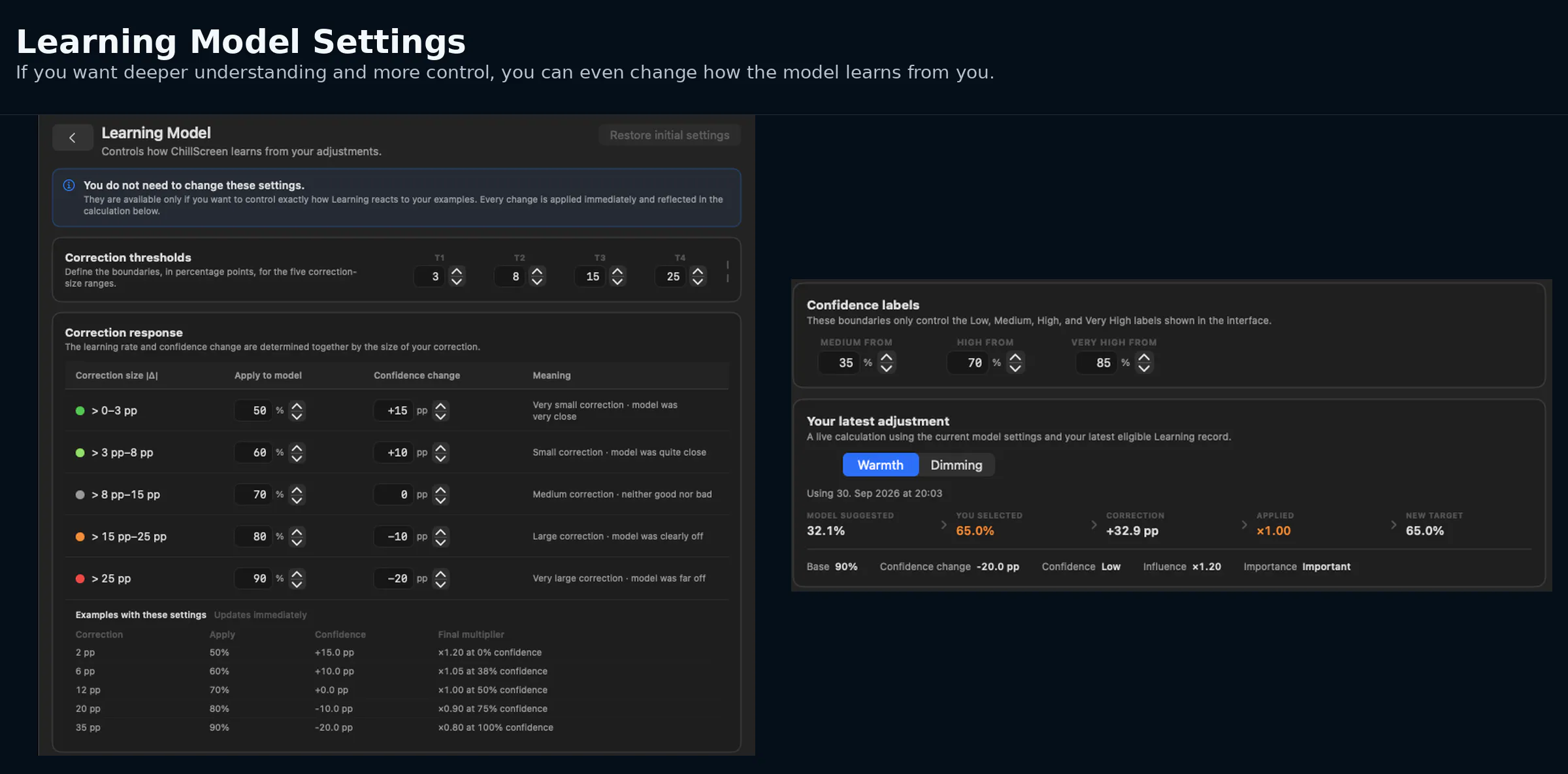Image resolution: width=1568 pixels, height=774 pixels.
Task: Adjust Confidence change stepper for 3 pp–8 pp
Action: point(441,452)
